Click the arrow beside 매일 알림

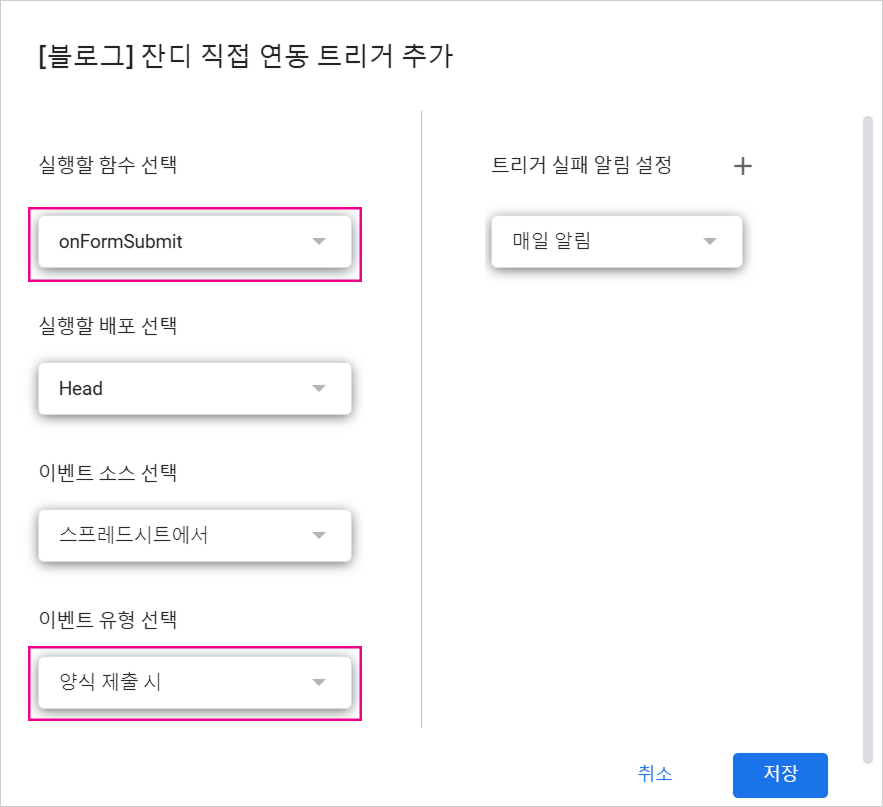click(x=710, y=241)
